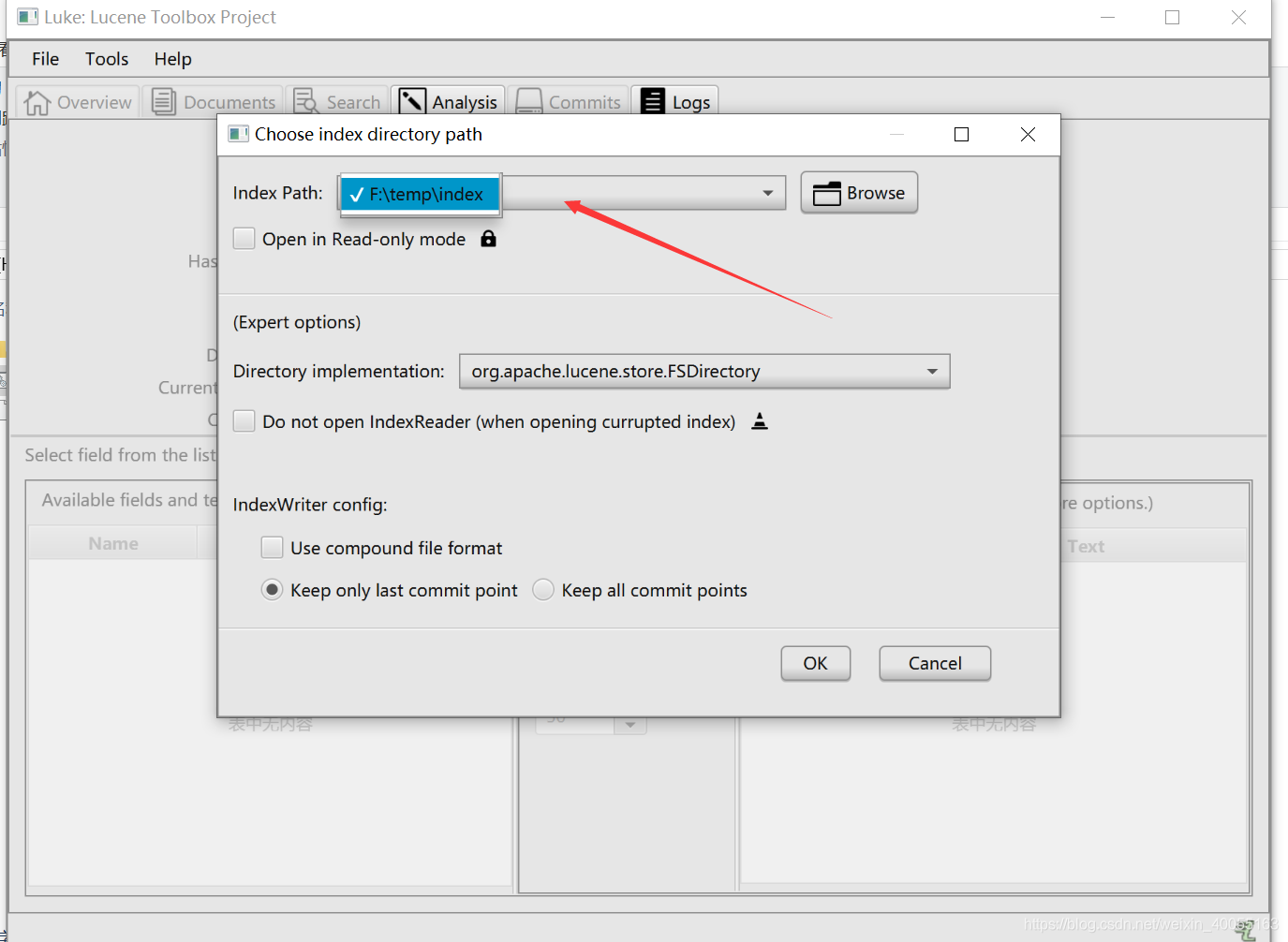The height and width of the screenshot is (942, 1288).
Task: Click the lock icon beside Read-only mode
Action: coord(488,239)
